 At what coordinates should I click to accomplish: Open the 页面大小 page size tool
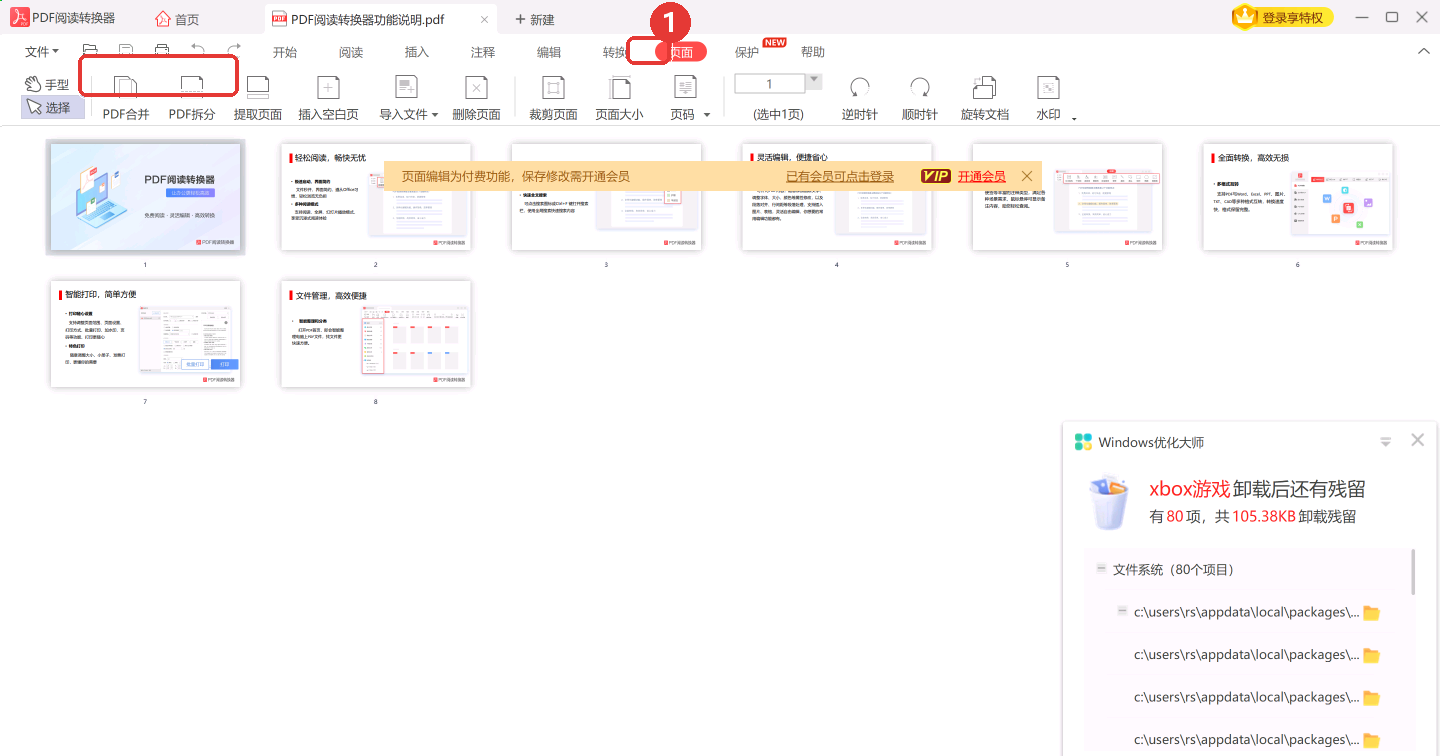click(620, 99)
